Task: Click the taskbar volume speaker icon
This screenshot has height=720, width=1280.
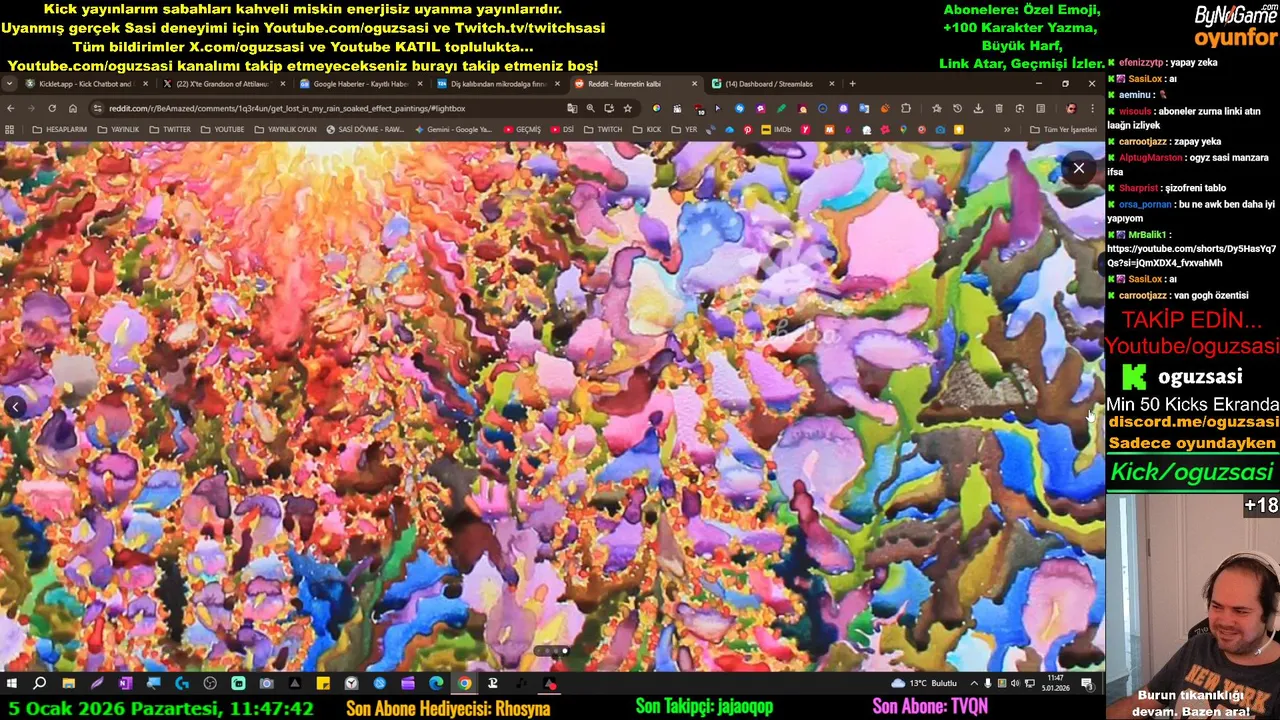Action: click(x=1016, y=684)
